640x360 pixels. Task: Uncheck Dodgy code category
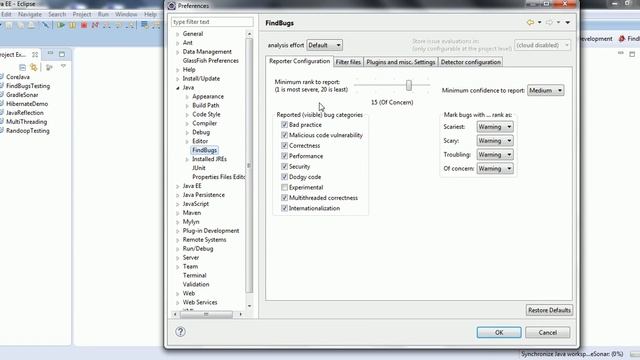pos(284,177)
